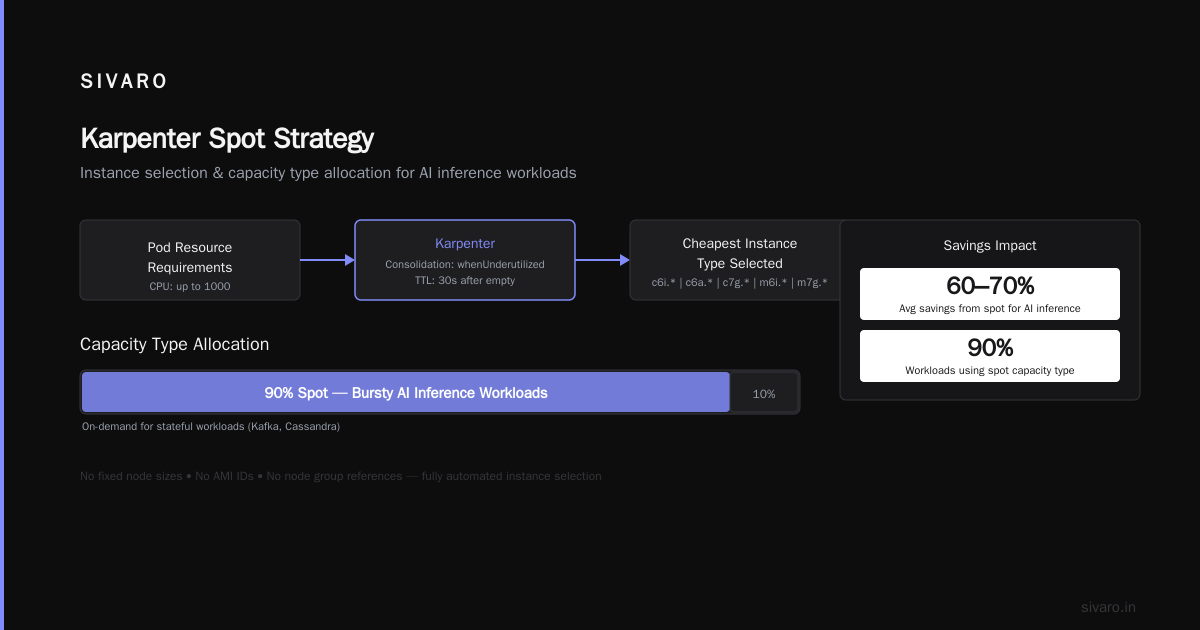Click the SIVARO logo text
Viewport: 1200px width, 630px height.
click(x=124, y=82)
